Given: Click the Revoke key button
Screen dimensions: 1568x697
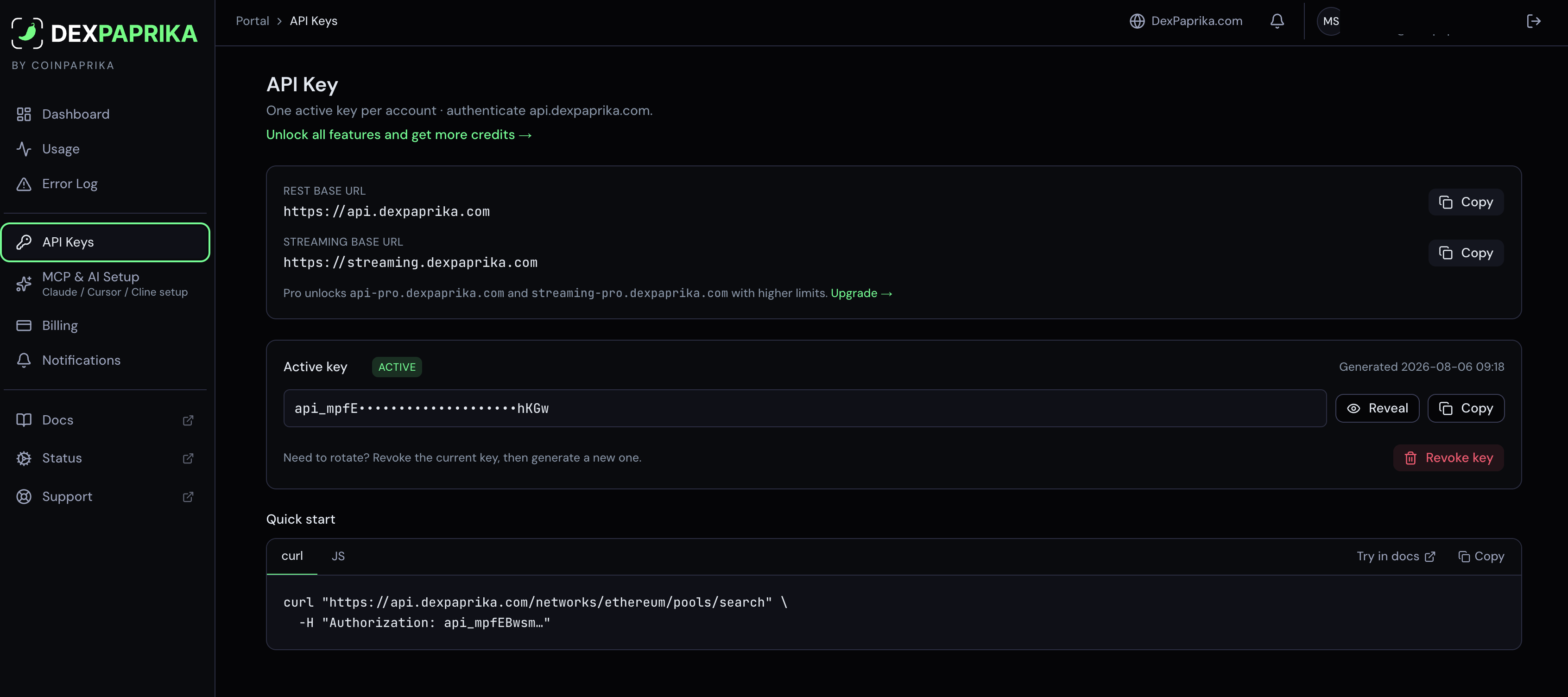Looking at the screenshot, I should (1448, 458).
